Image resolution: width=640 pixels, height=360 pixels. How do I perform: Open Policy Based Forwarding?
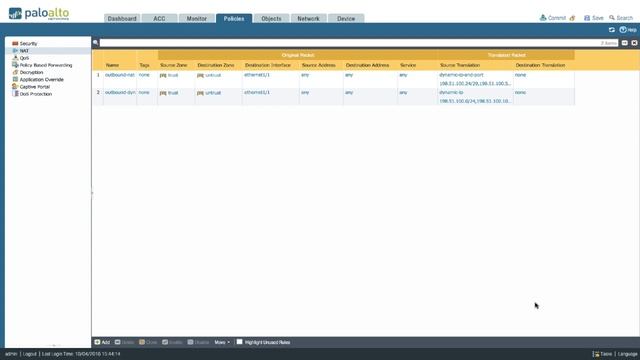(46, 65)
